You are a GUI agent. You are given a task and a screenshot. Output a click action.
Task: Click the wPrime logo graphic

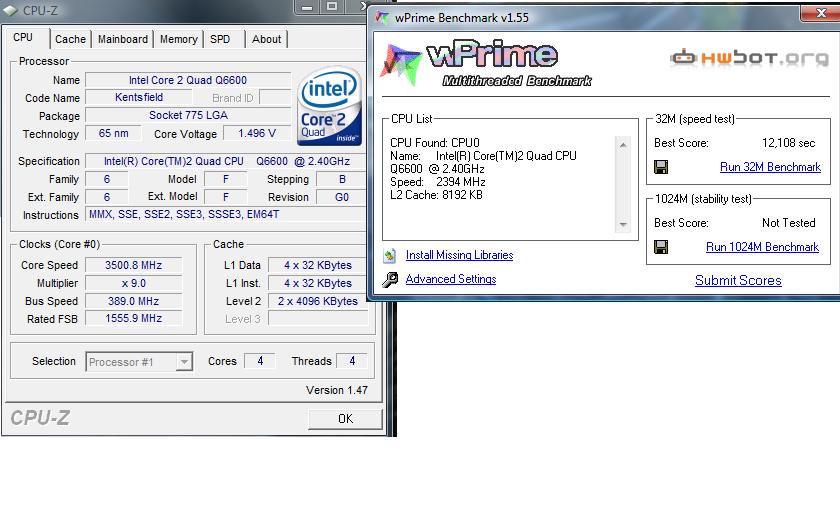point(486,63)
